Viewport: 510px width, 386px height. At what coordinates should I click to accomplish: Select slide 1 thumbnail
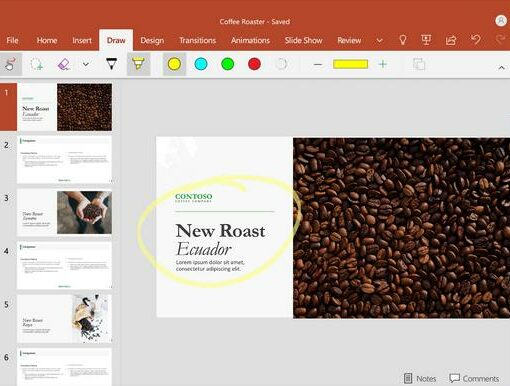64,107
